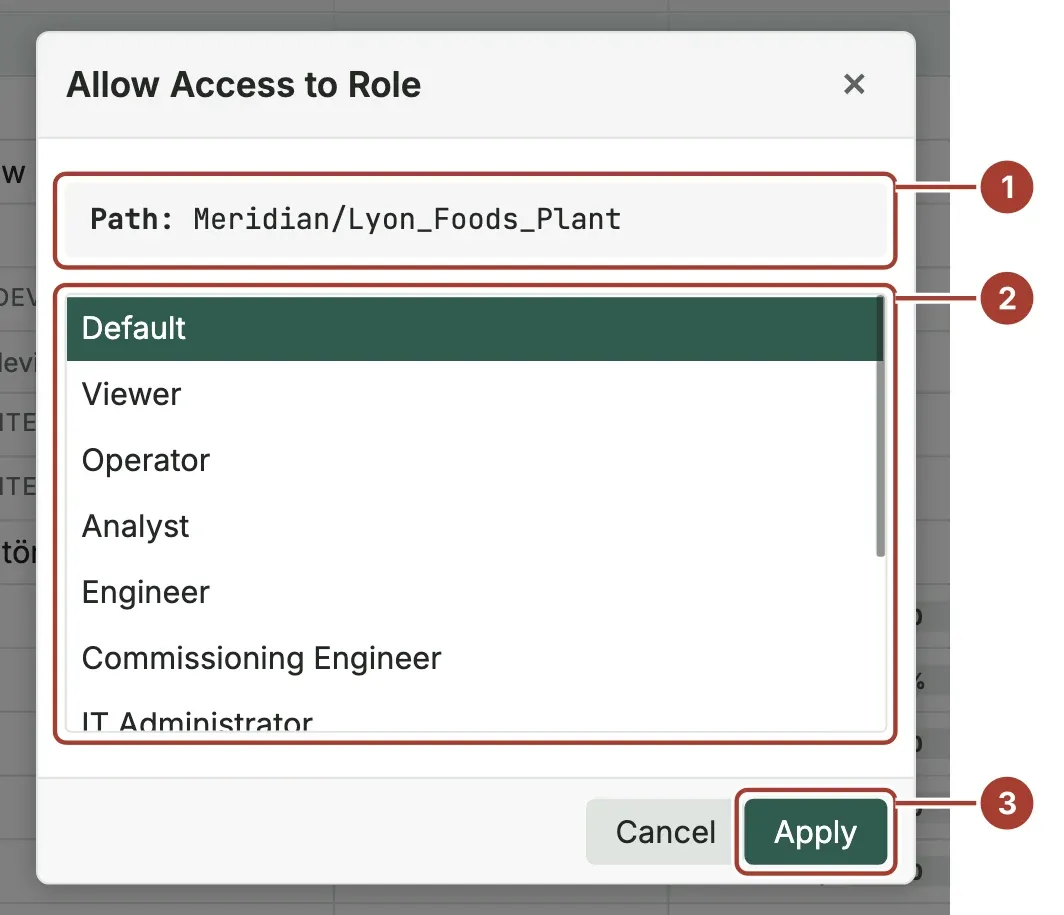Select the Viewer role
This screenshot has width=1064, height=915.
click(x=472, y=394)
